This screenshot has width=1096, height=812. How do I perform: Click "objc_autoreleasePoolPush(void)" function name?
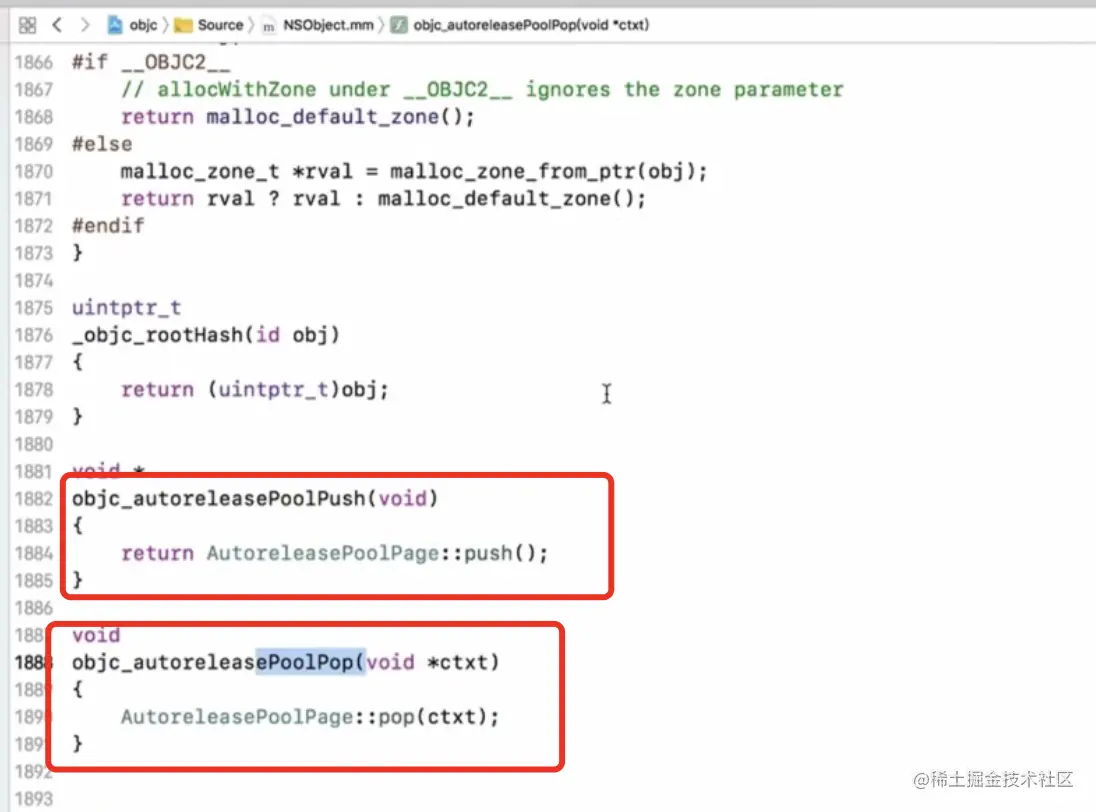pyautogui.click(x=254, y=498)
